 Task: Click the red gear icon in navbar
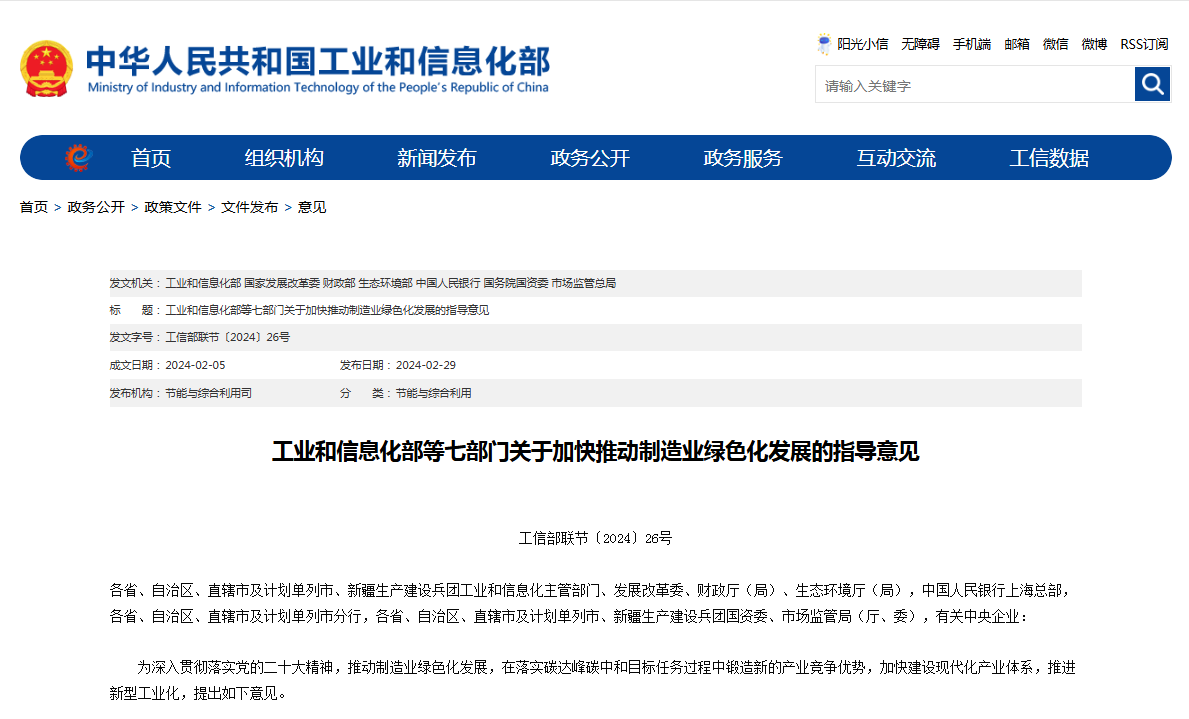click(x=78, y=158)
